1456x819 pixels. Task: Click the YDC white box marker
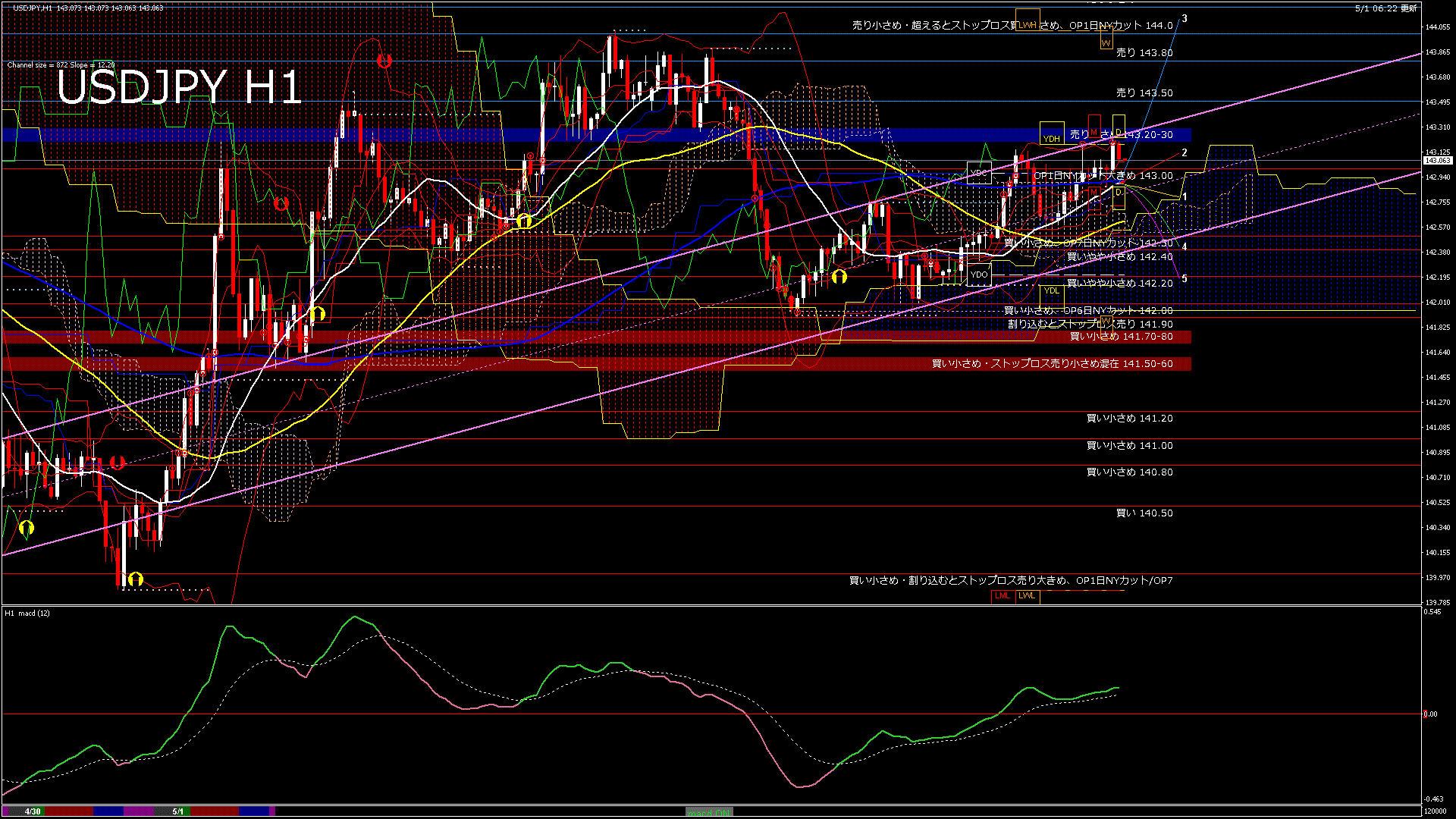(978, 173)
